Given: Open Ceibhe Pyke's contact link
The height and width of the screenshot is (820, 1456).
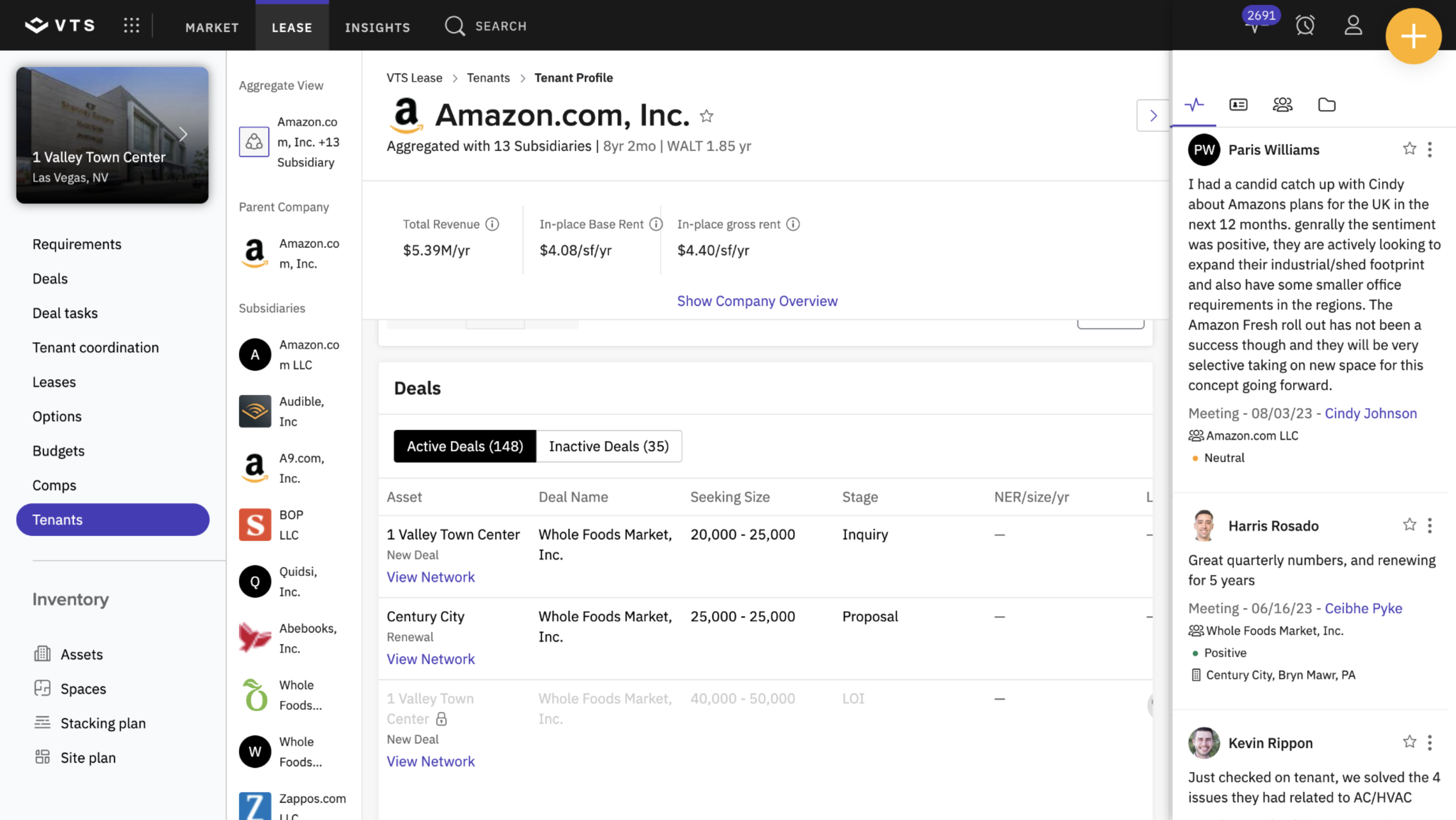Looking at the screenshot, I should click(x=1363, y=608).
